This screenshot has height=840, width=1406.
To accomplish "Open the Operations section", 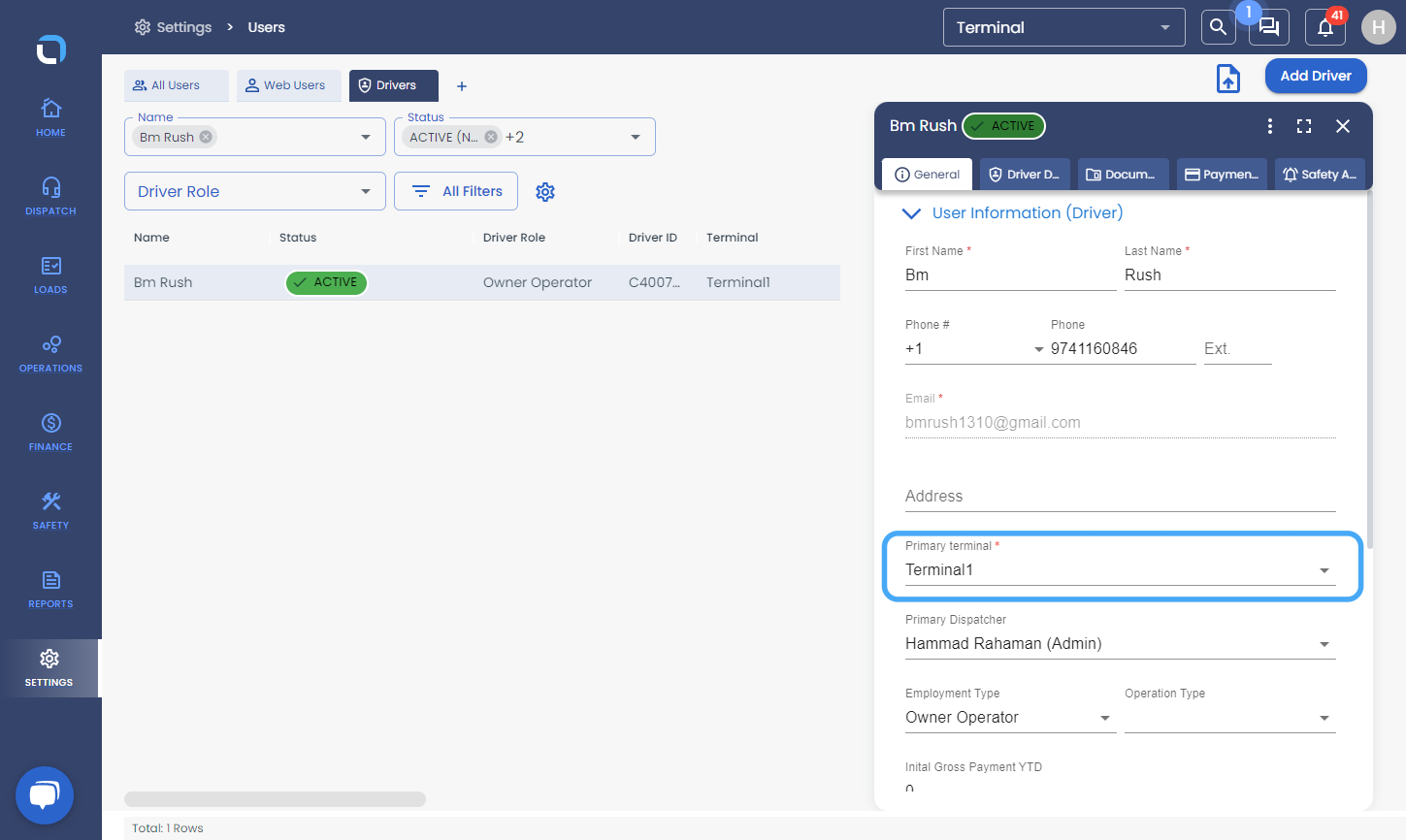I will pos(50,353).
